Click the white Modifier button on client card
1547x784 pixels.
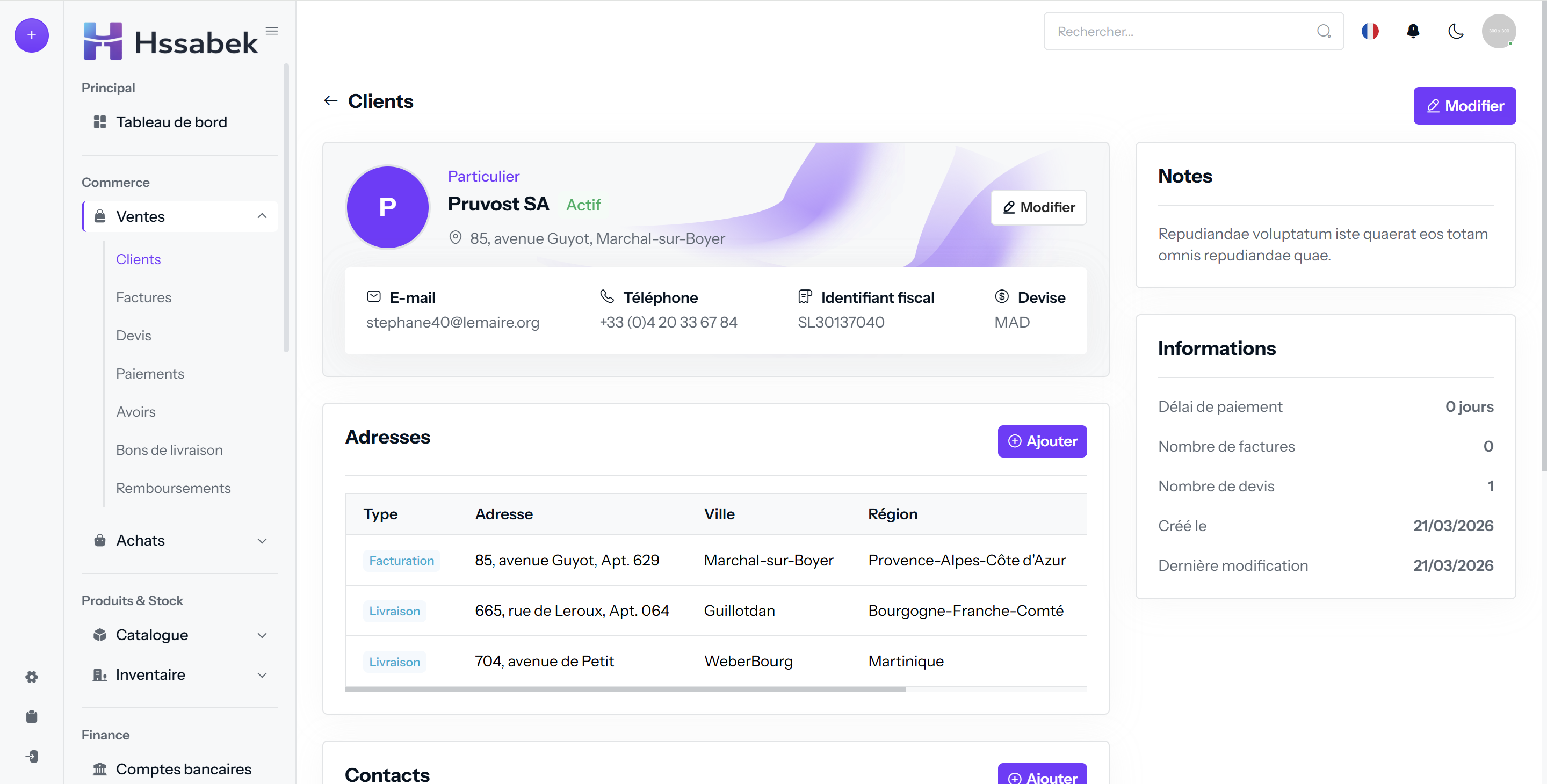click(1038, 207)
